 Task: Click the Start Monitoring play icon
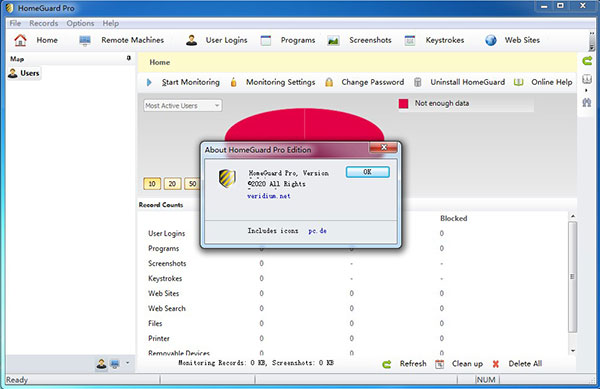click(x=149, y=82)
